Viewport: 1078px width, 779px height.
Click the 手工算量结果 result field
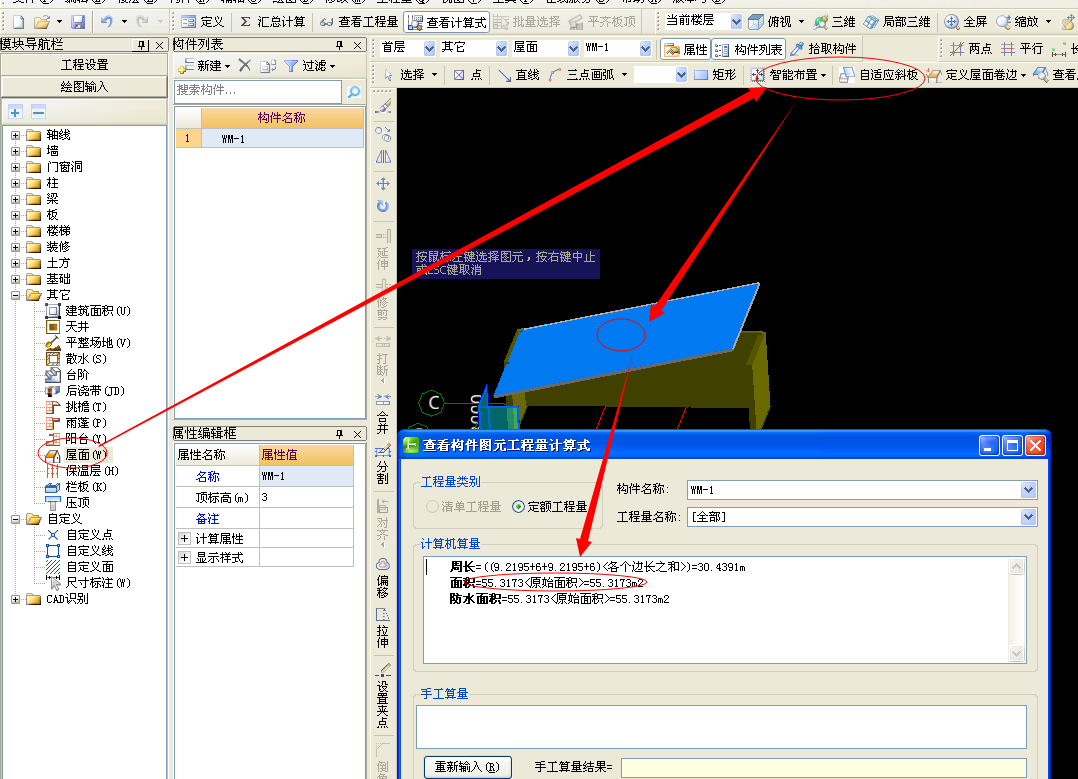[x=824, y=767]
